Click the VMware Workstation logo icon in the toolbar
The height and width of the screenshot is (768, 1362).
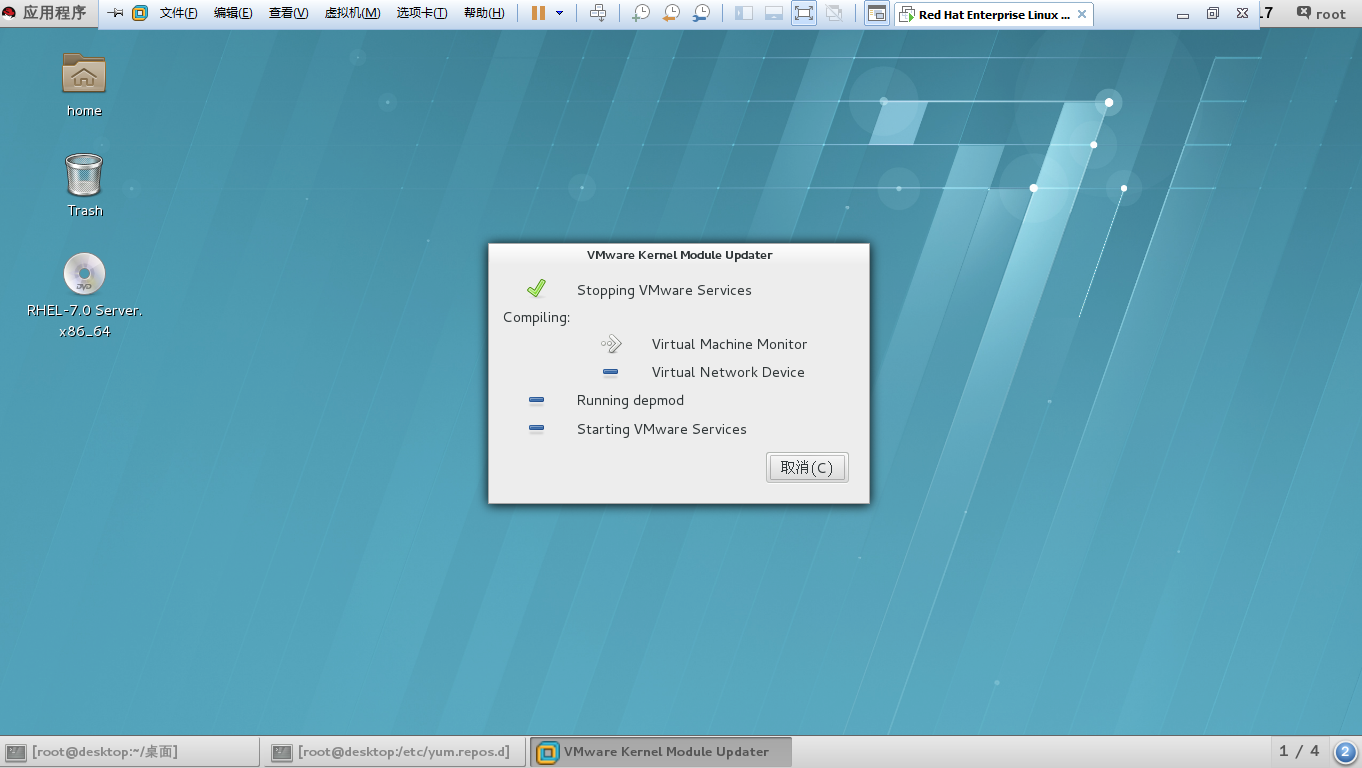pyautogui.click(x=140, y=13)
